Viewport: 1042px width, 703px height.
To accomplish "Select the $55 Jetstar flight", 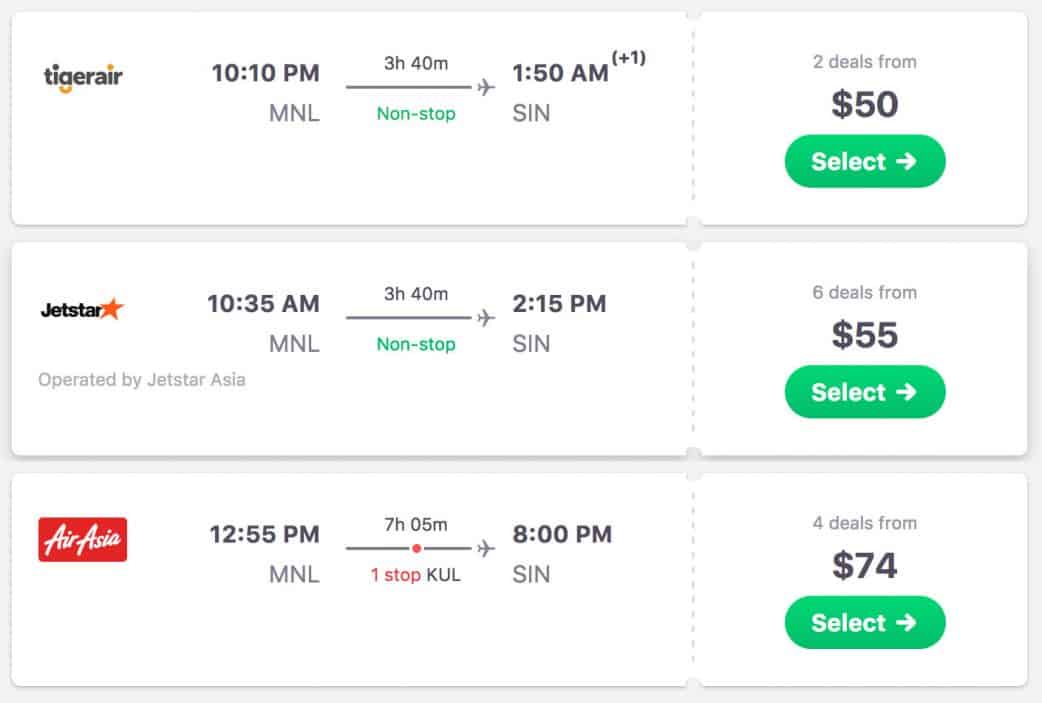I will point(864,392).
